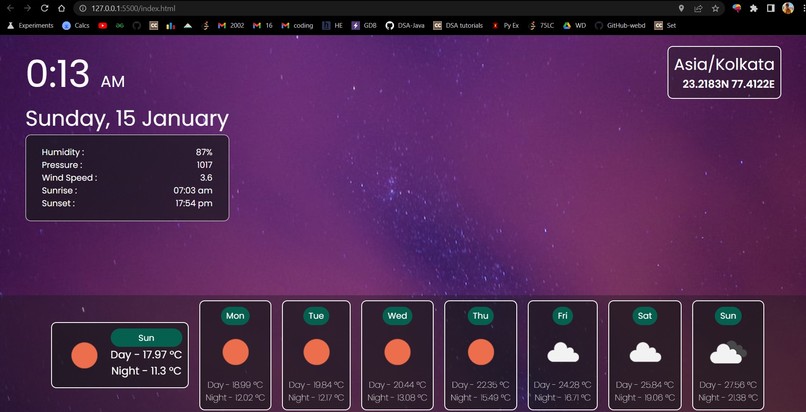Image resolution: width=806 pixels, height=412 pixels.
Task: Click Monday's sun weather icon
Action: tap(235, 352)
